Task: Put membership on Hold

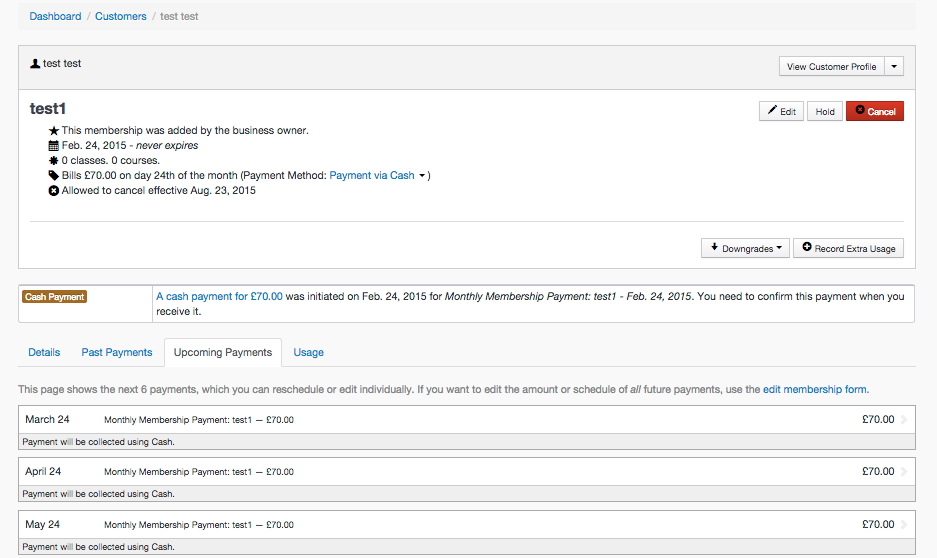Action: [825, 112]
